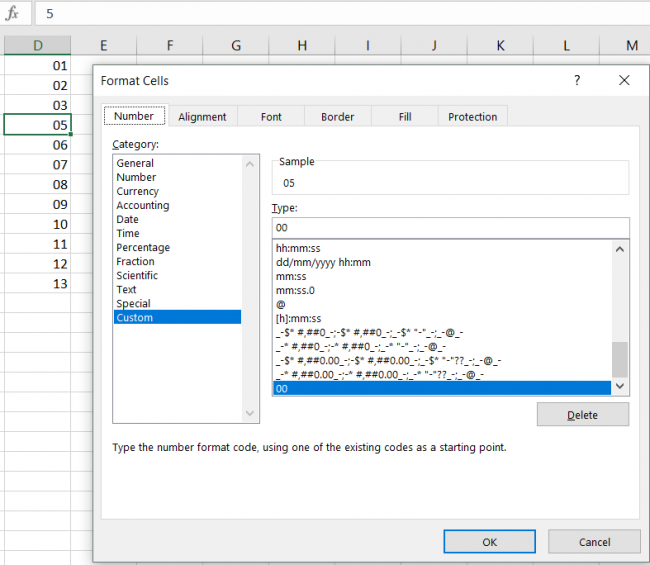Click the cell containing 01
This screenshot has width=650, height=565.
point(38,65)
